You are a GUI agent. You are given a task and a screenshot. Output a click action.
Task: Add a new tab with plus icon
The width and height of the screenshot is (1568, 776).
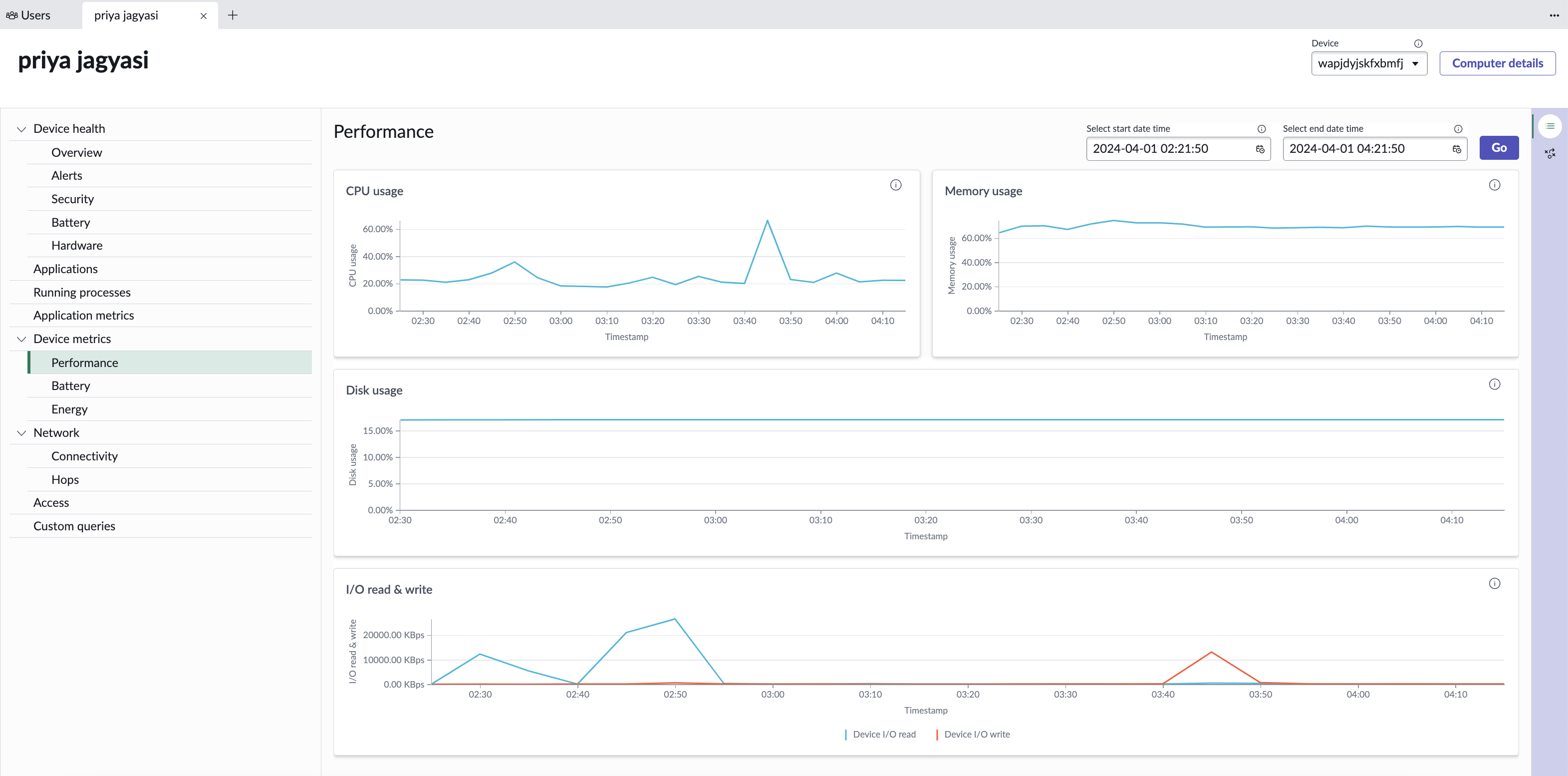233,15
